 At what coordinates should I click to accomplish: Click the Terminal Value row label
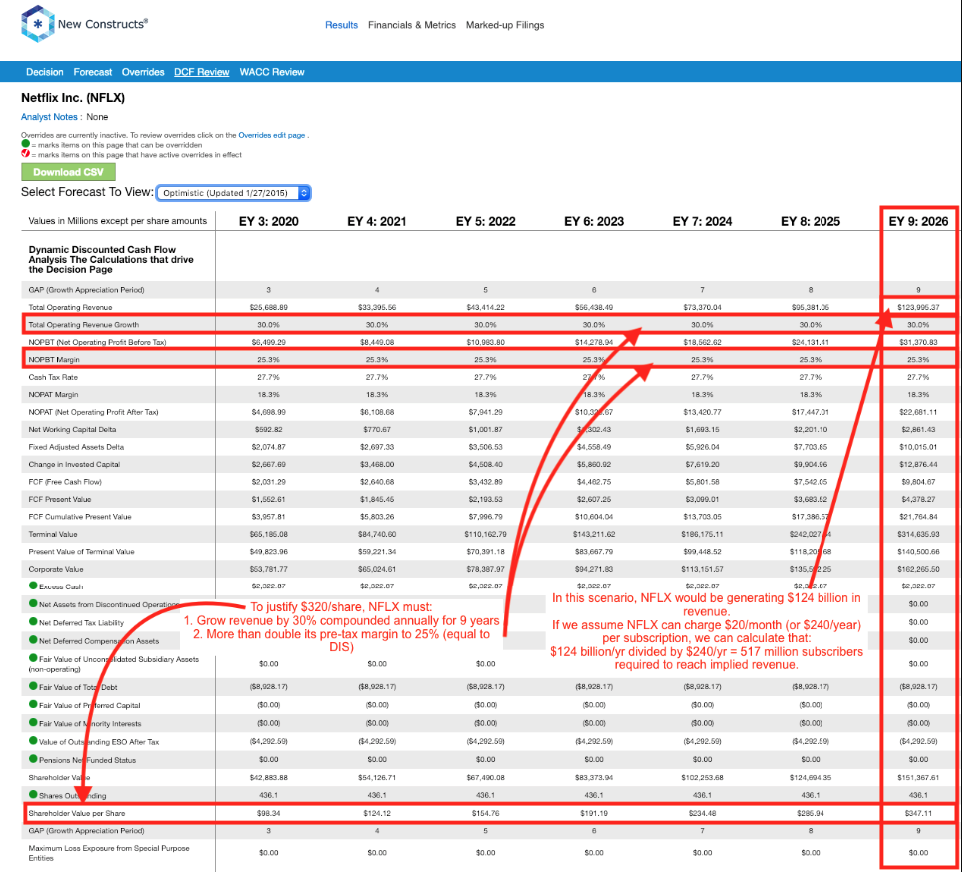click(x=53, y=534)
